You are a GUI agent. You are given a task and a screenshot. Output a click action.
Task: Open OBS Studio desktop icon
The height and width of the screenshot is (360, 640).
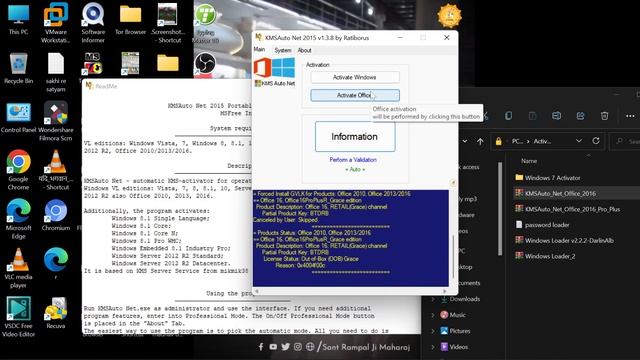(204, 64)
